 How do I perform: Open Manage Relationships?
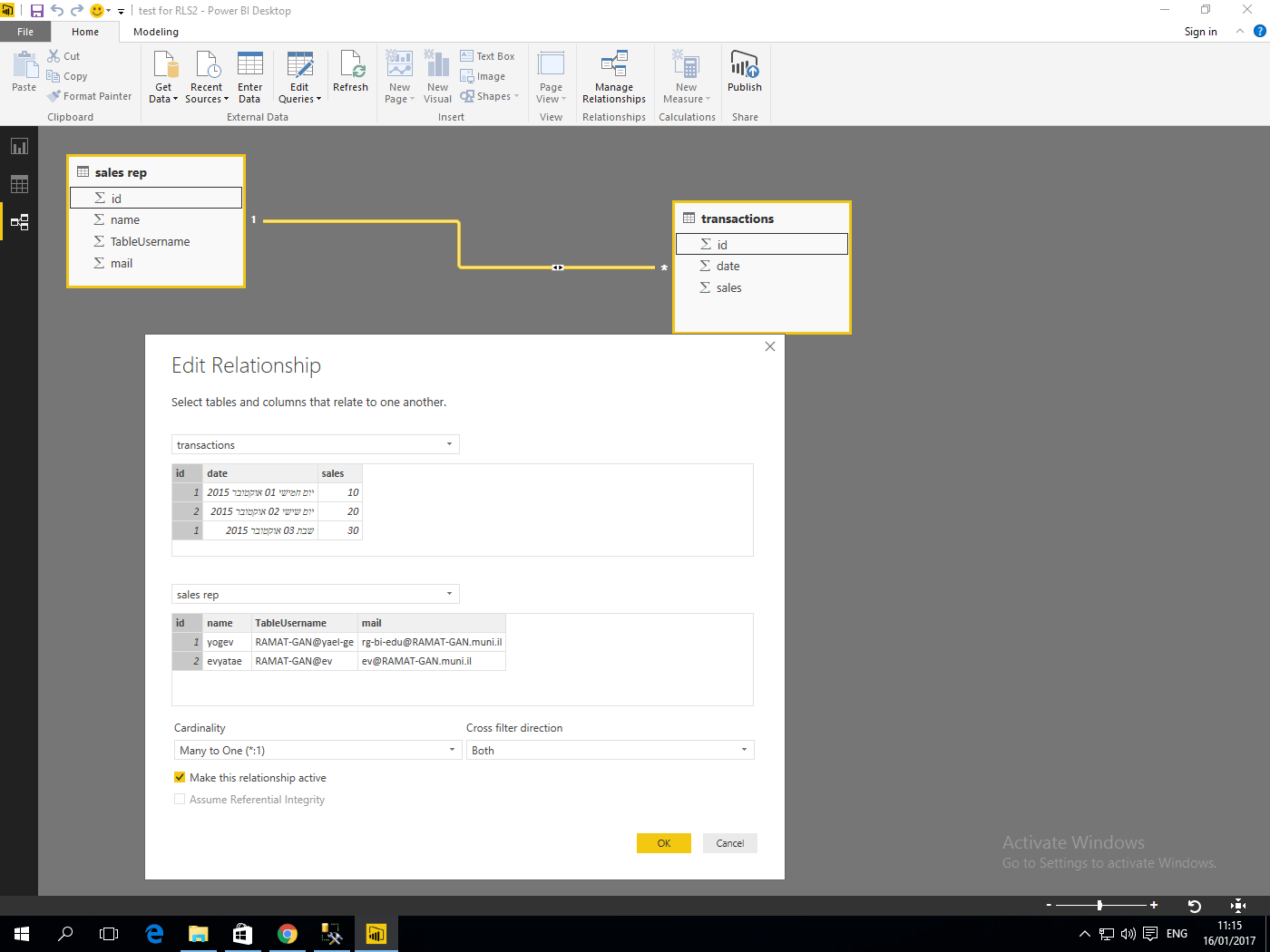click(x=613, y=77)
